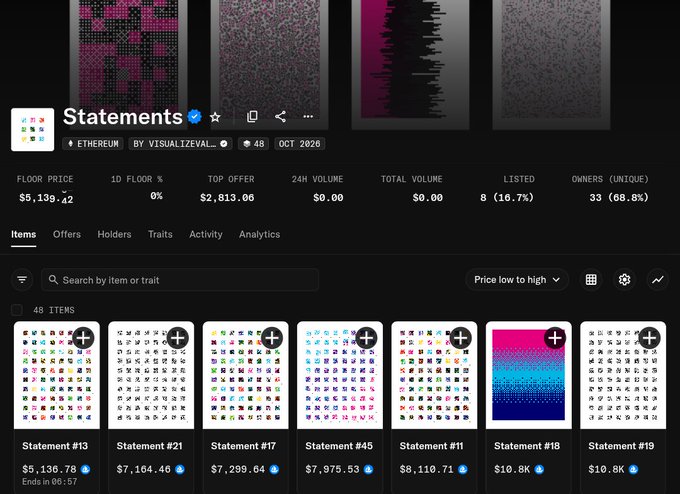Click the listed value 8 (16.7%)
The width and height of the screenshot is (680, 494).
pos(507,198)
